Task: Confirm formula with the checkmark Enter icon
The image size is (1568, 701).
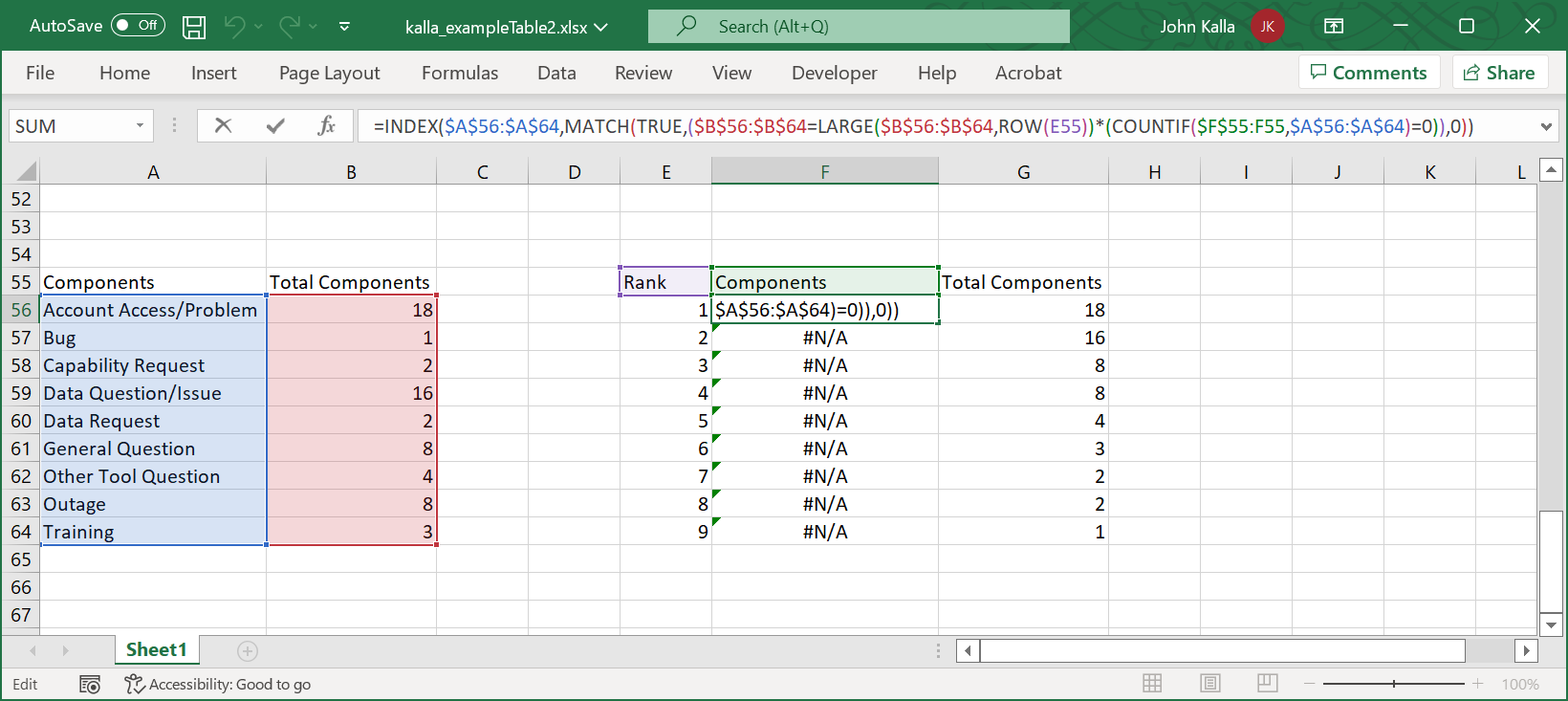Action: (275, 125)
